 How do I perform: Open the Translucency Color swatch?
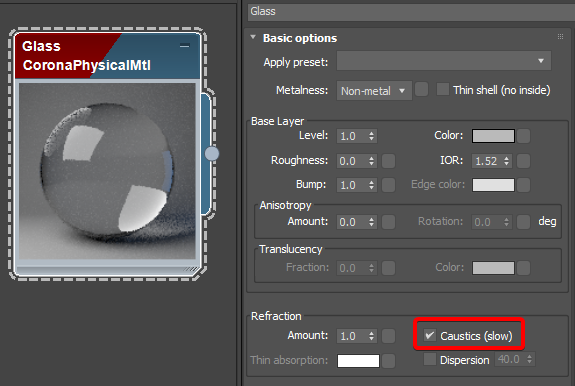pyautogui.click(x=493, y=268)
